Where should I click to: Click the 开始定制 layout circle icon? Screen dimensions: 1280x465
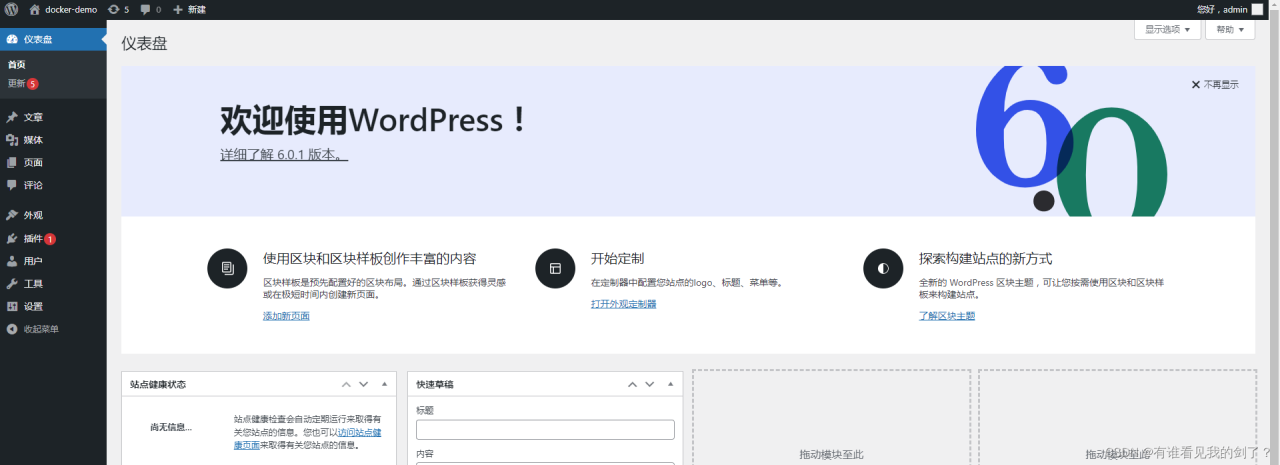tap(555, 268)
